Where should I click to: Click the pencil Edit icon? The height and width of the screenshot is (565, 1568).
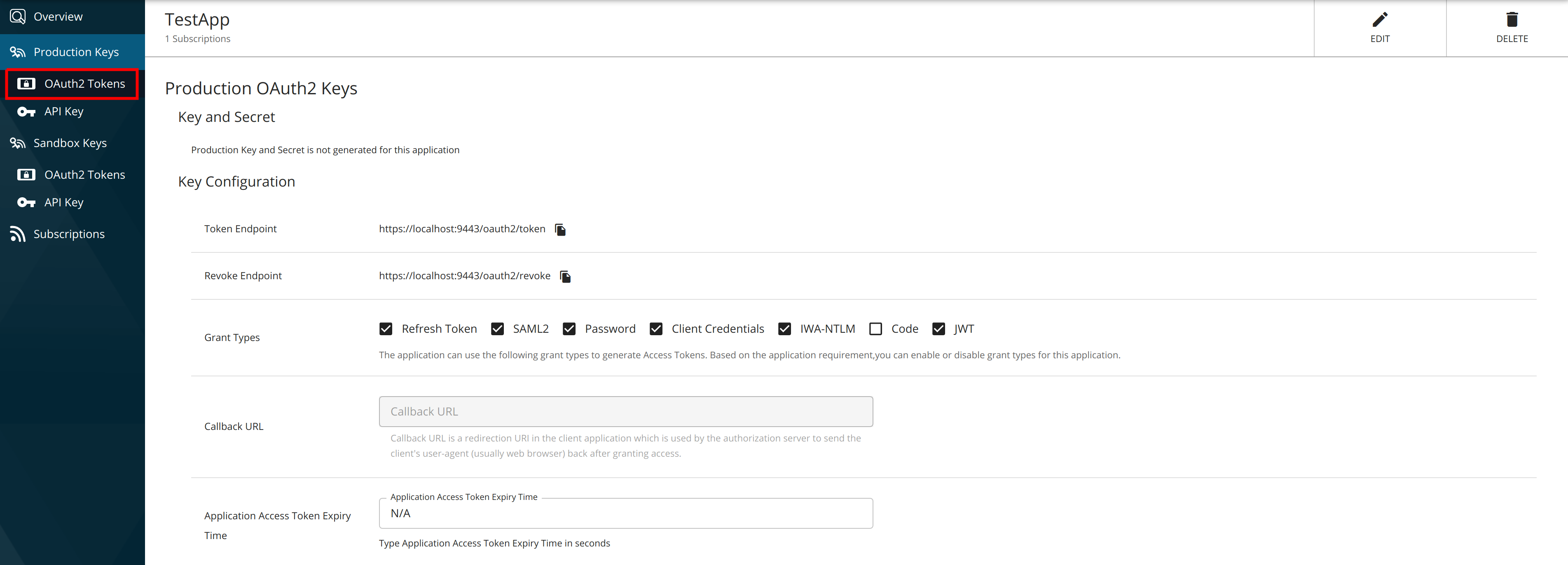1379,19
